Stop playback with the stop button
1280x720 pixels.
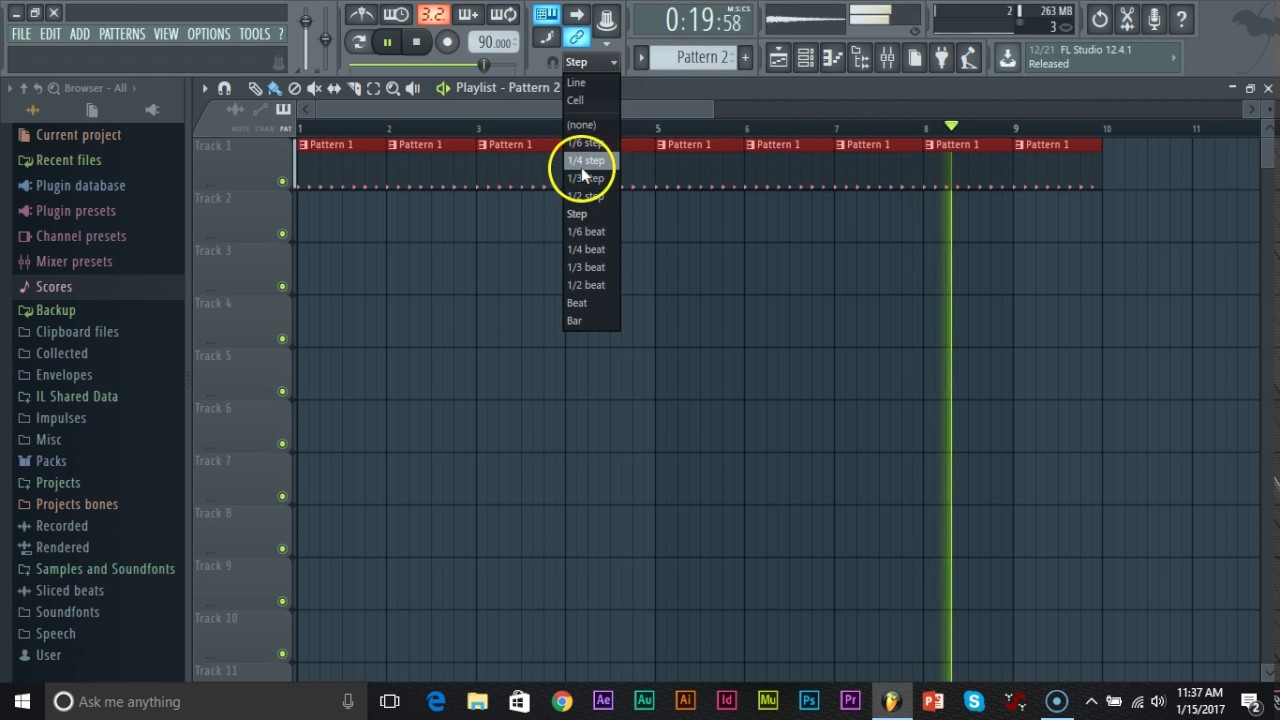[416, 42]
